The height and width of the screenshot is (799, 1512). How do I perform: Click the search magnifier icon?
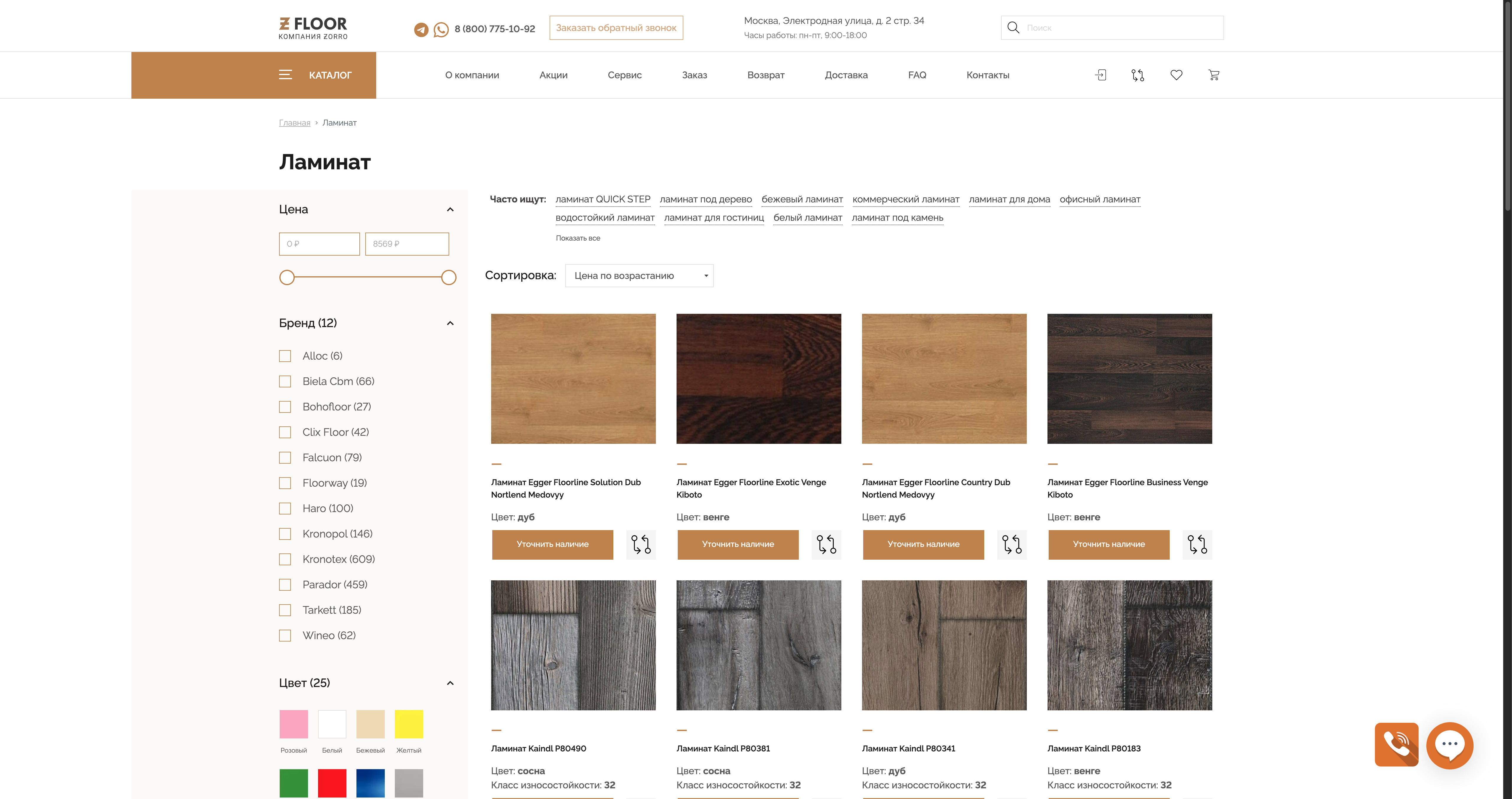tap(1013, 27)
